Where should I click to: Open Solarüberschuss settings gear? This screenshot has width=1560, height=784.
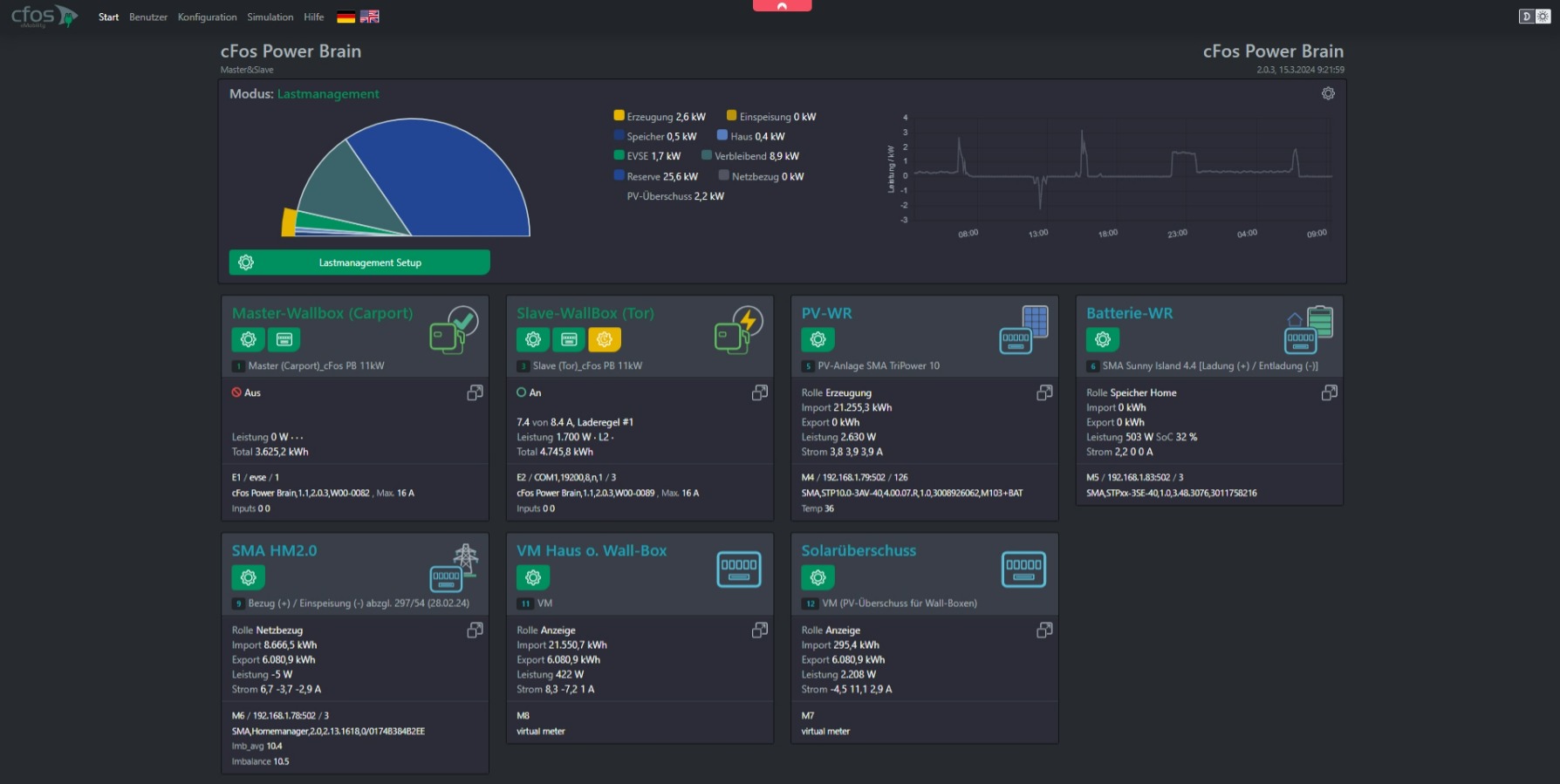coord(818,577)
